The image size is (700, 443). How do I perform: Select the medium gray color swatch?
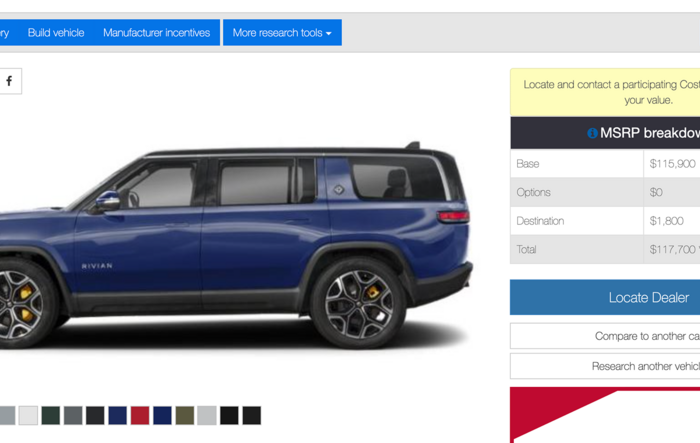point(73,415)
